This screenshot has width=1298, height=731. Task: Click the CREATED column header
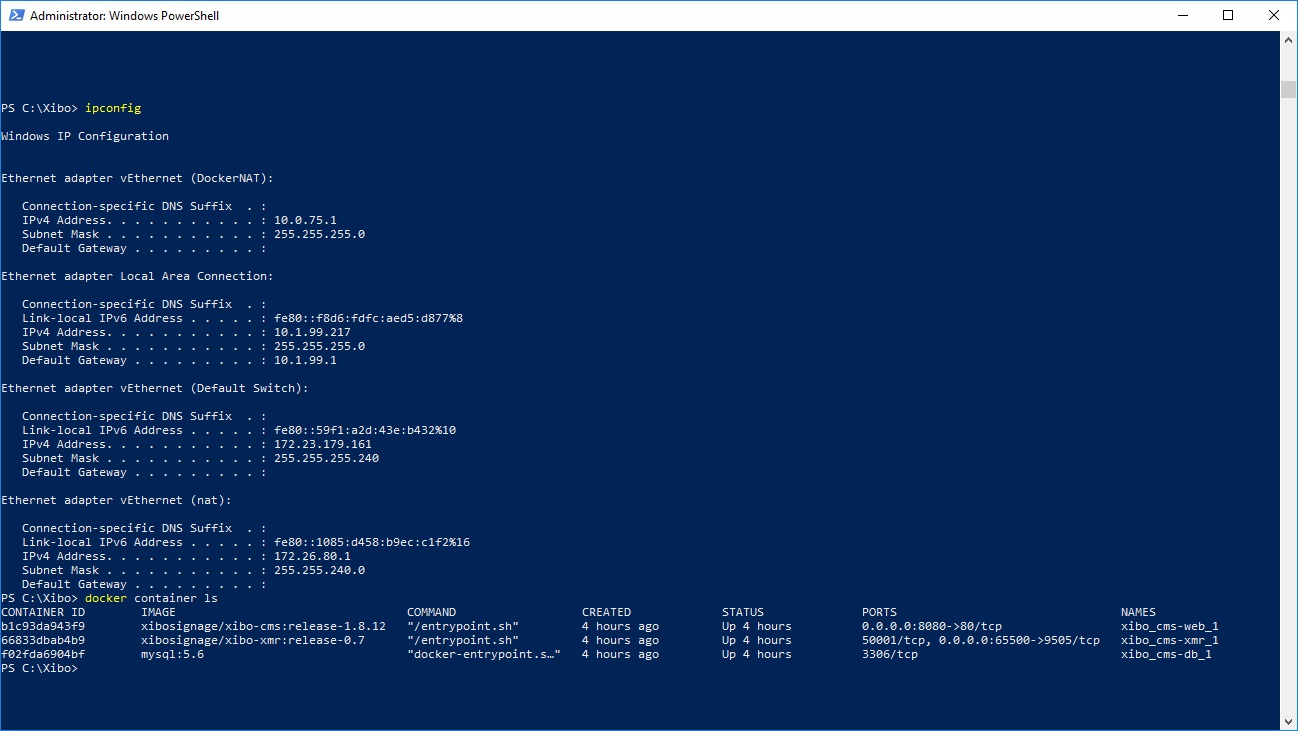[606, 612]
